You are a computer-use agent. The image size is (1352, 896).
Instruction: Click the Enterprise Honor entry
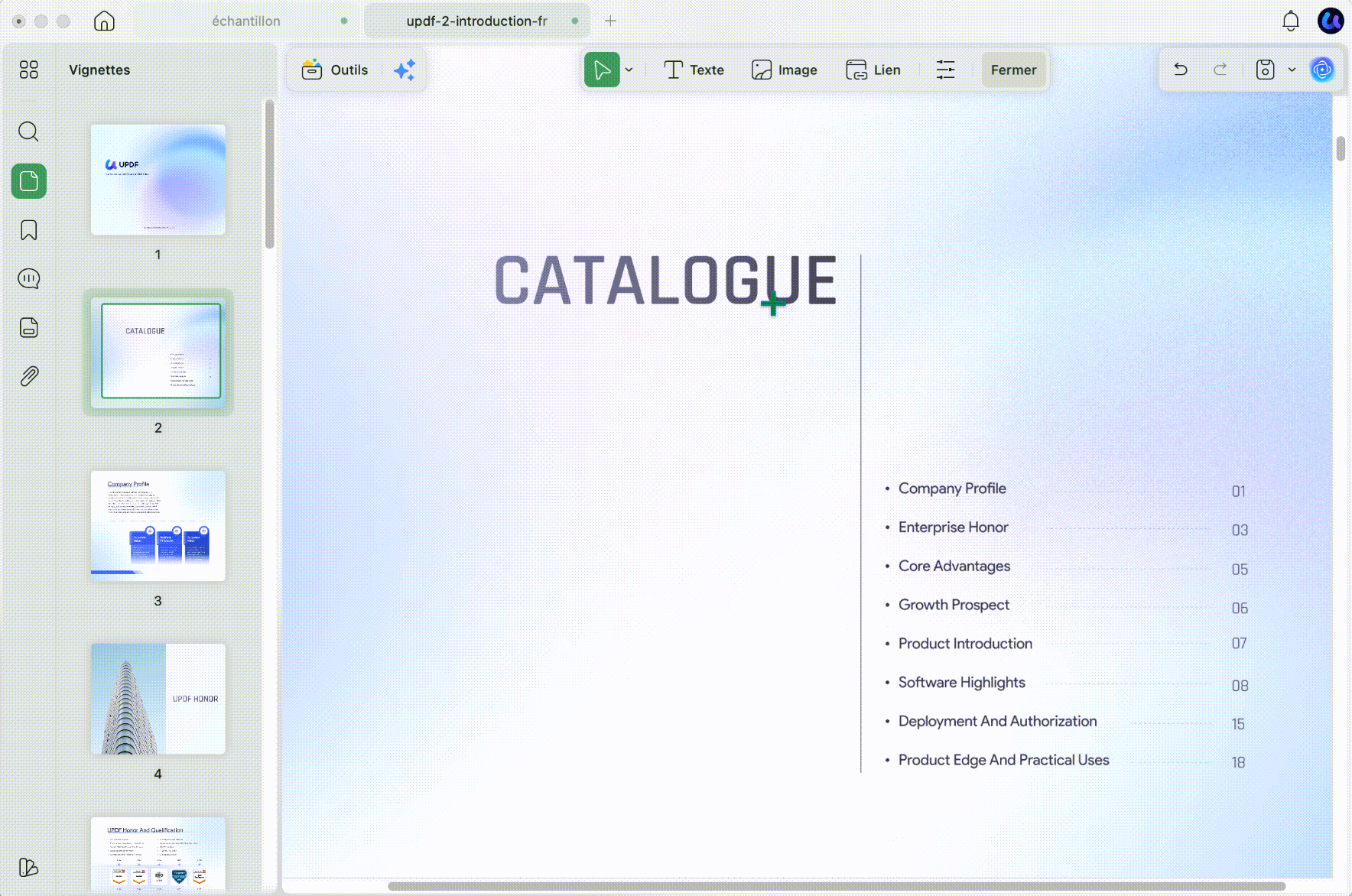pyautogui.click(x=953, y=527)
